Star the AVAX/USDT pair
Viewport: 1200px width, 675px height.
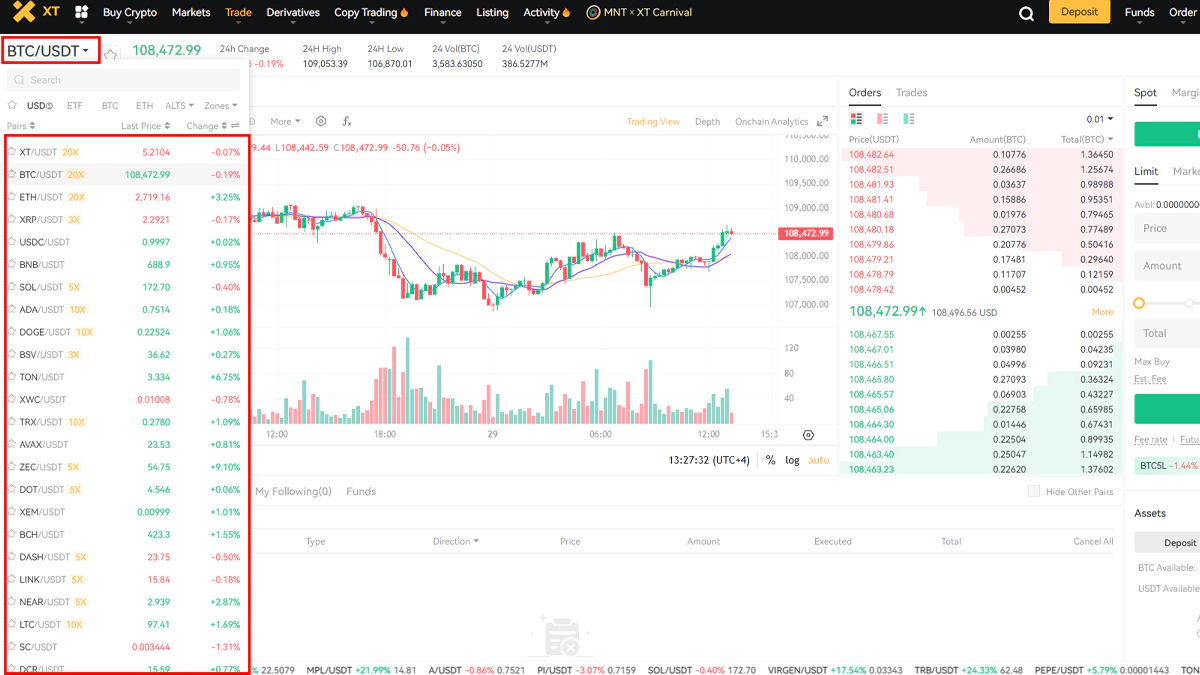(x=12, y=444)
